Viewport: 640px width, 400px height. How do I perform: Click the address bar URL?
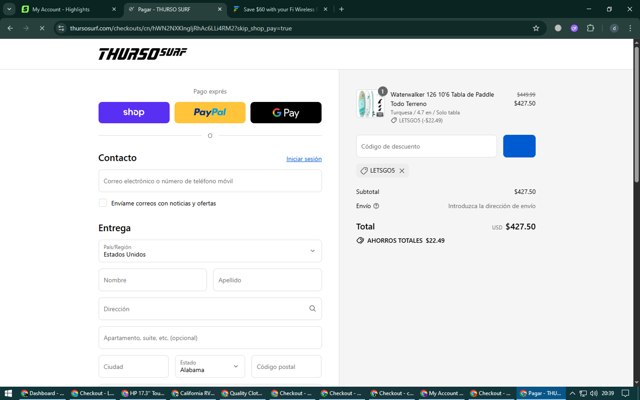[180, 28]
